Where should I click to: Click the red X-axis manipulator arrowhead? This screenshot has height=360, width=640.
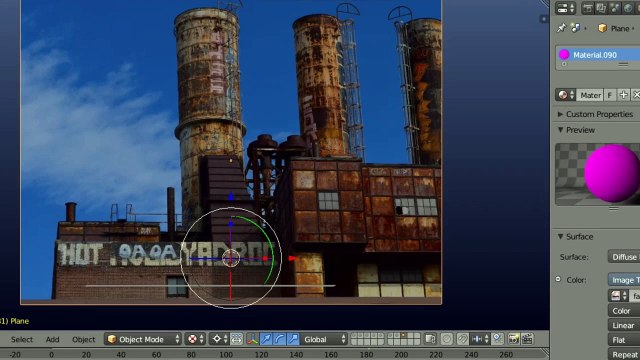(292, 258)
